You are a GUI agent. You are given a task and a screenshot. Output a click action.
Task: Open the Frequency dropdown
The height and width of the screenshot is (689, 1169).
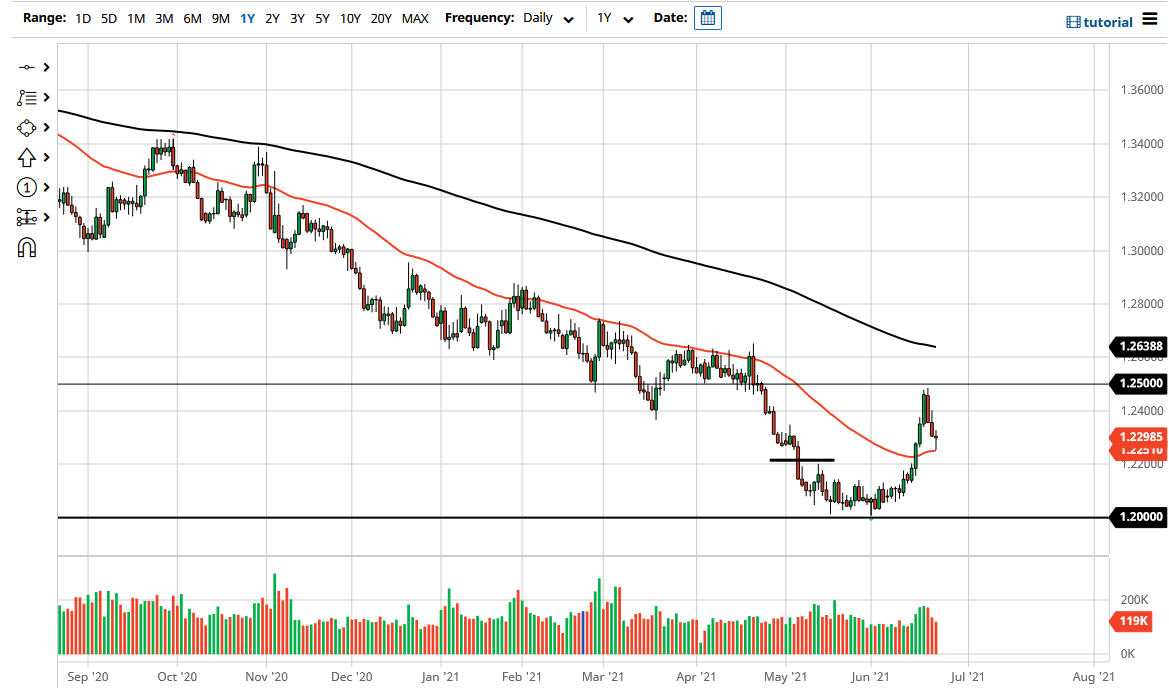pos(568,18)
